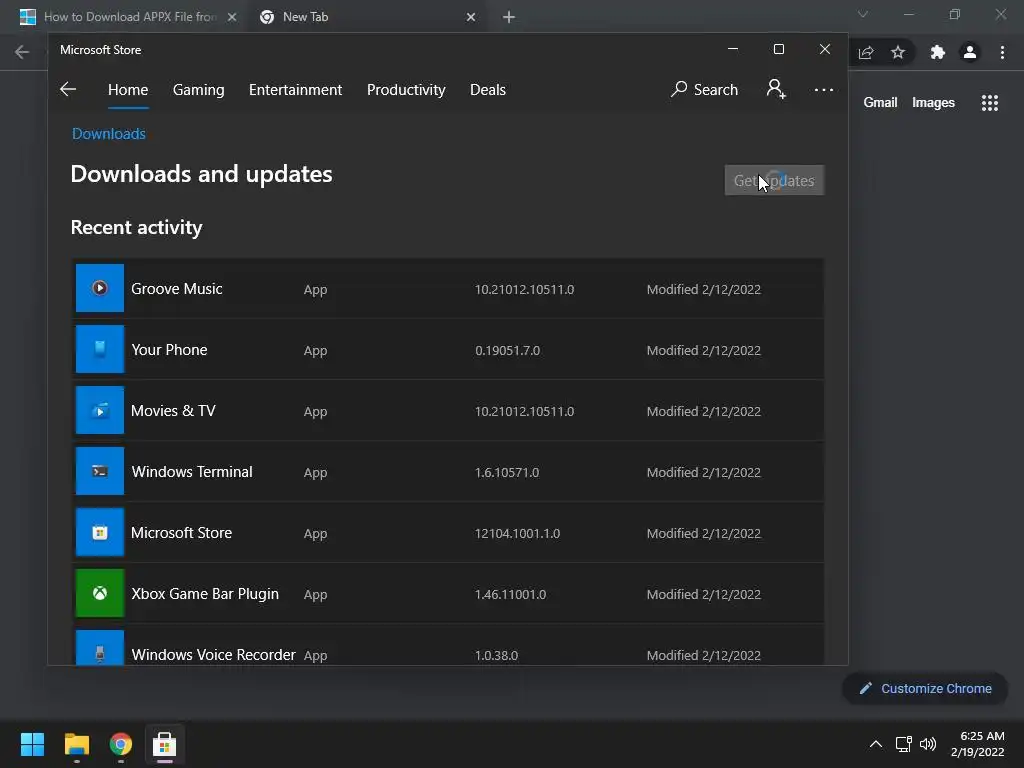Screen dimensions: 1024x768
Task: Click version 1.6.10571.0 text
Action: pos(507,472)
